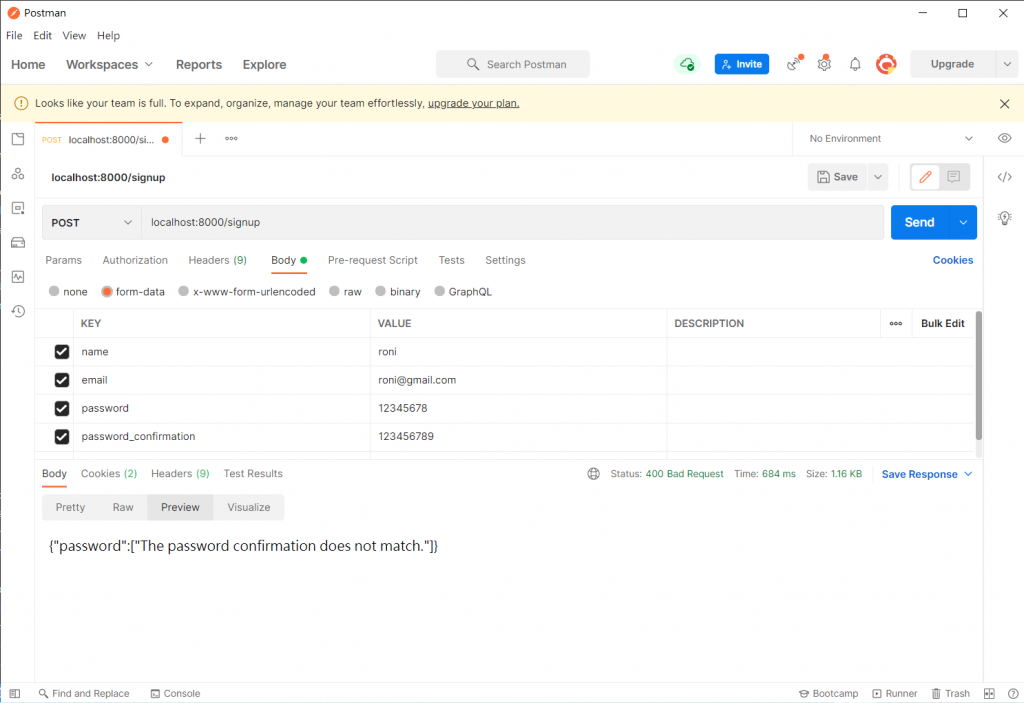1024x703 pixels.
Task: Open the user avatar menu
Action: (x=886, y=64)
